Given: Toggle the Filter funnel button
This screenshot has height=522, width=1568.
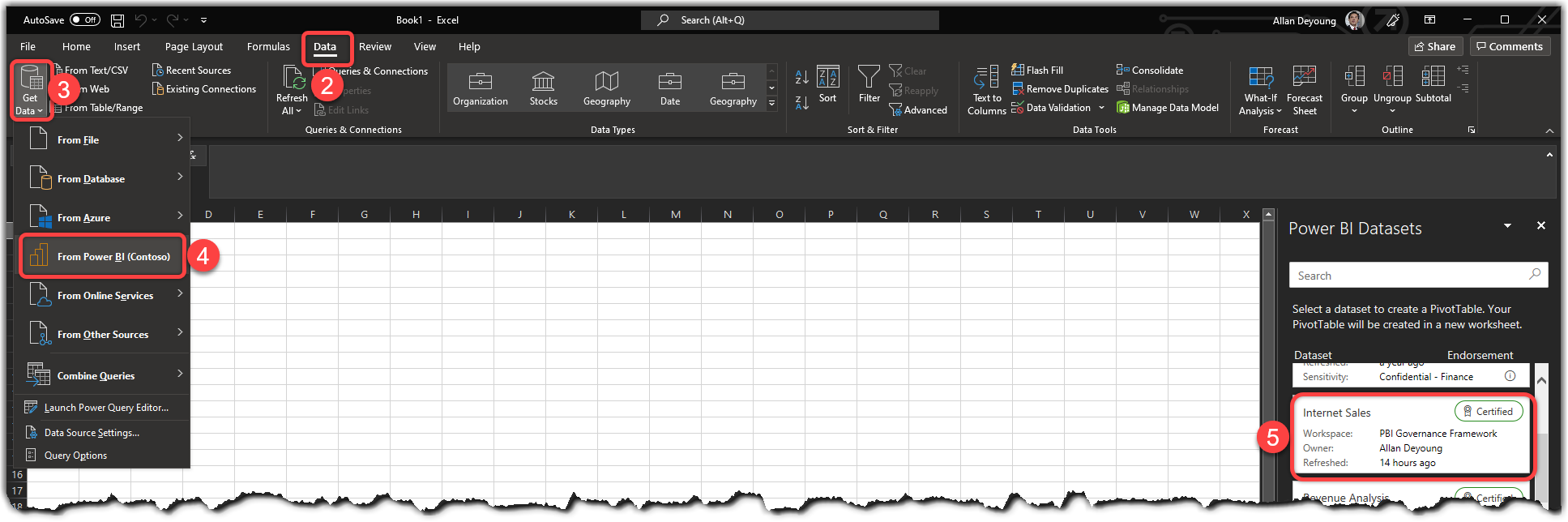Looking at the screenshot, I should click(x=869, y=84).
